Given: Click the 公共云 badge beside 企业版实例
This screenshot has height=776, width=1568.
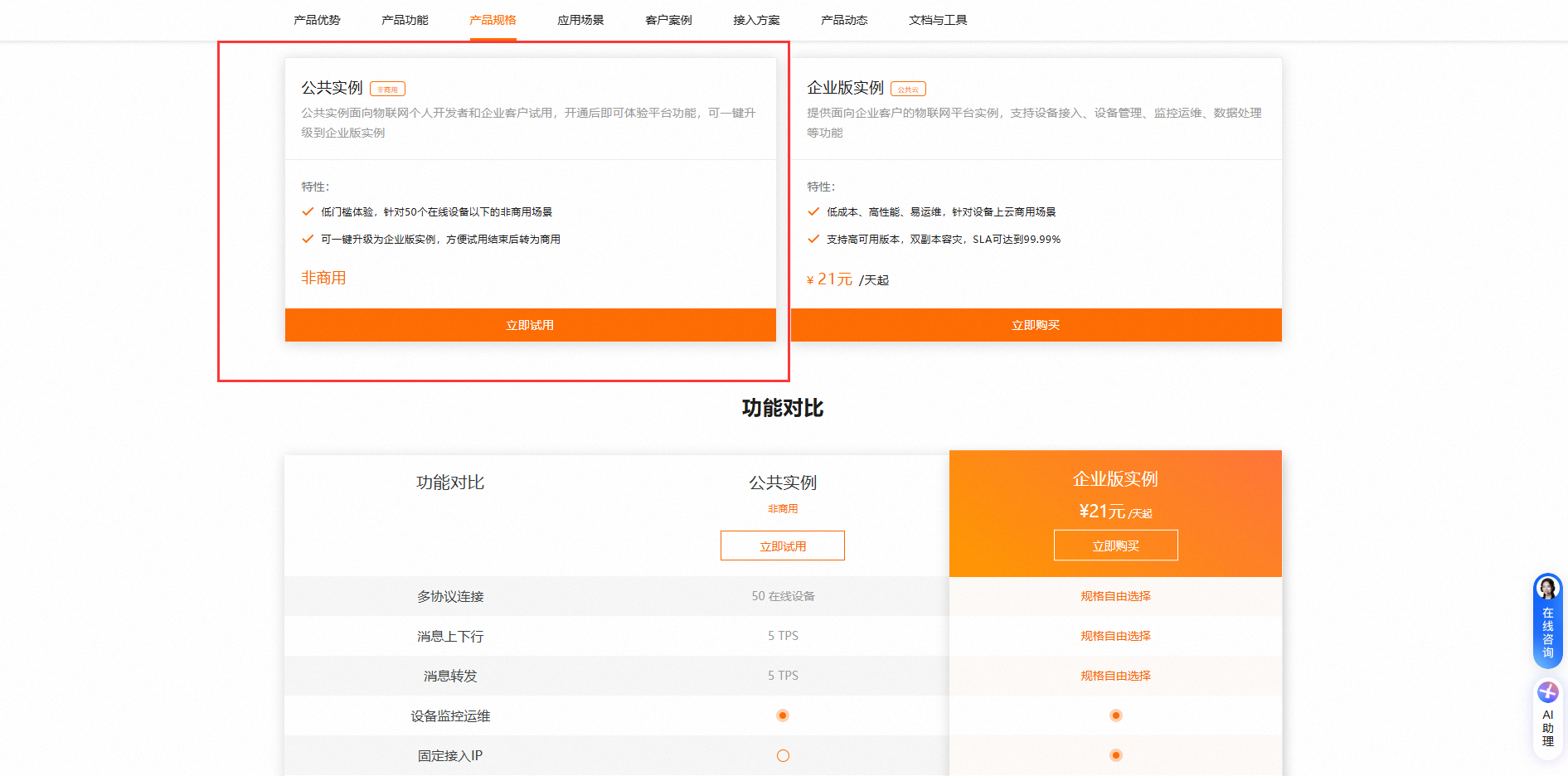Looking at the screenshot, I should pyautogui.click(x=908, y=90).
